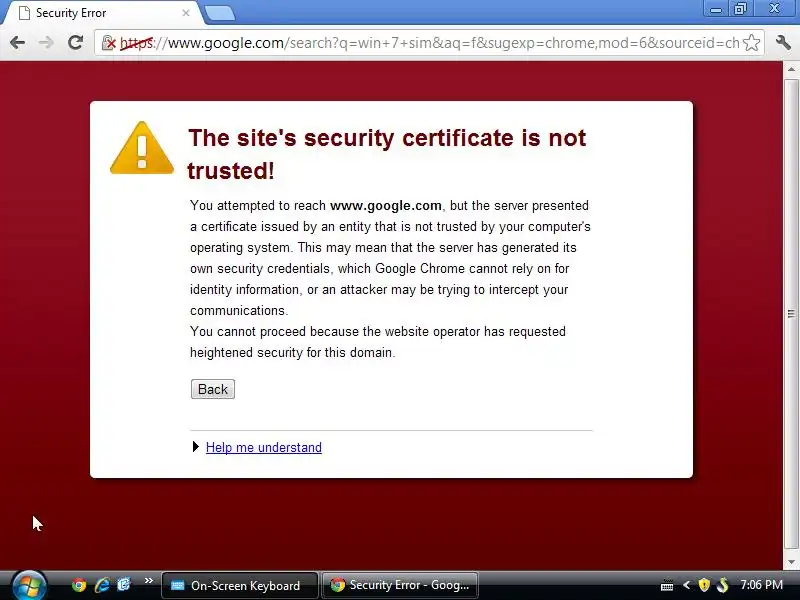The height and width of the screenshot is (600, 800).
Task: Click the certificate not trusted heading
Action: tap(387, 154)
